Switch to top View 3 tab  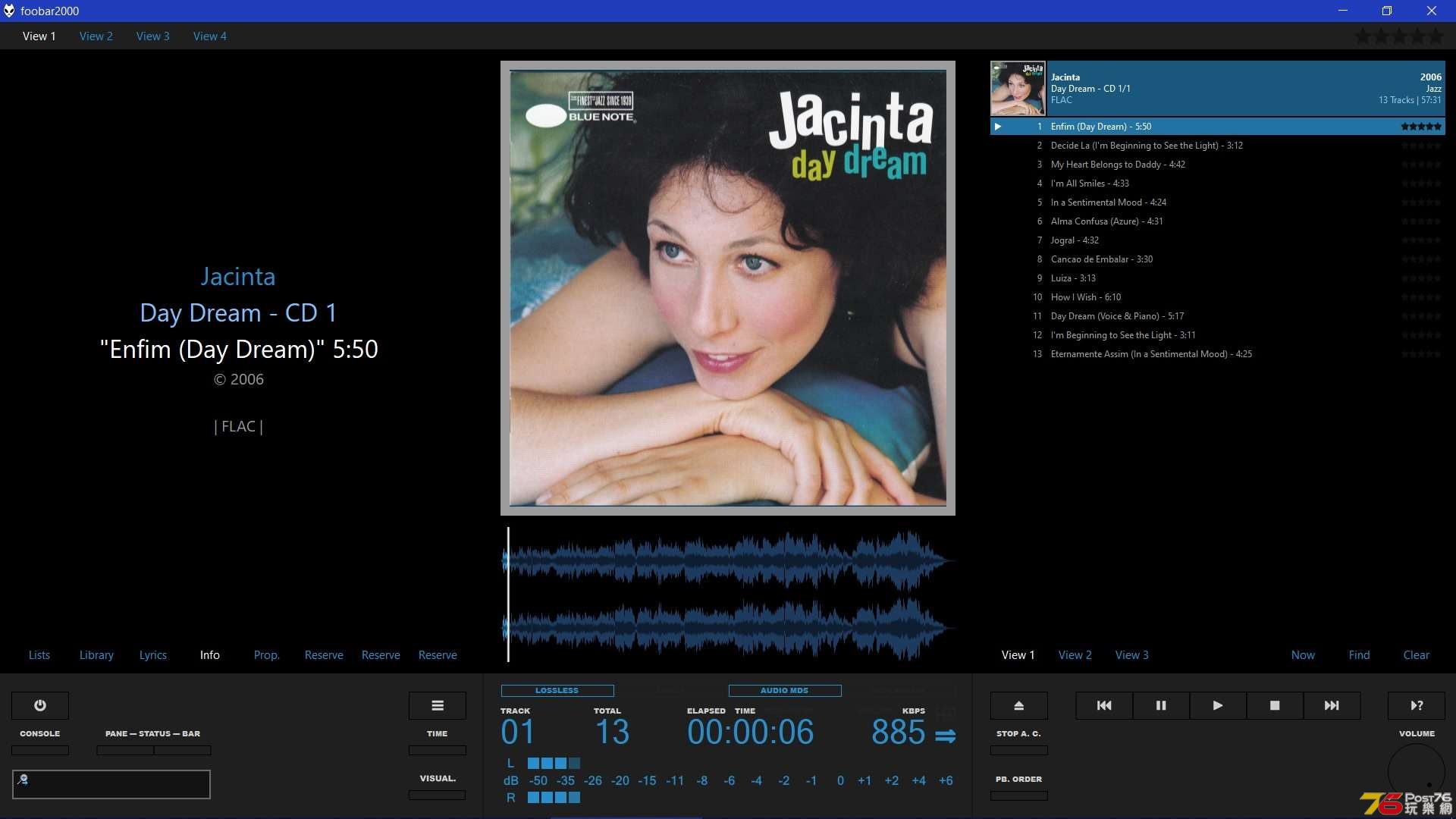[x=153, y=36]
